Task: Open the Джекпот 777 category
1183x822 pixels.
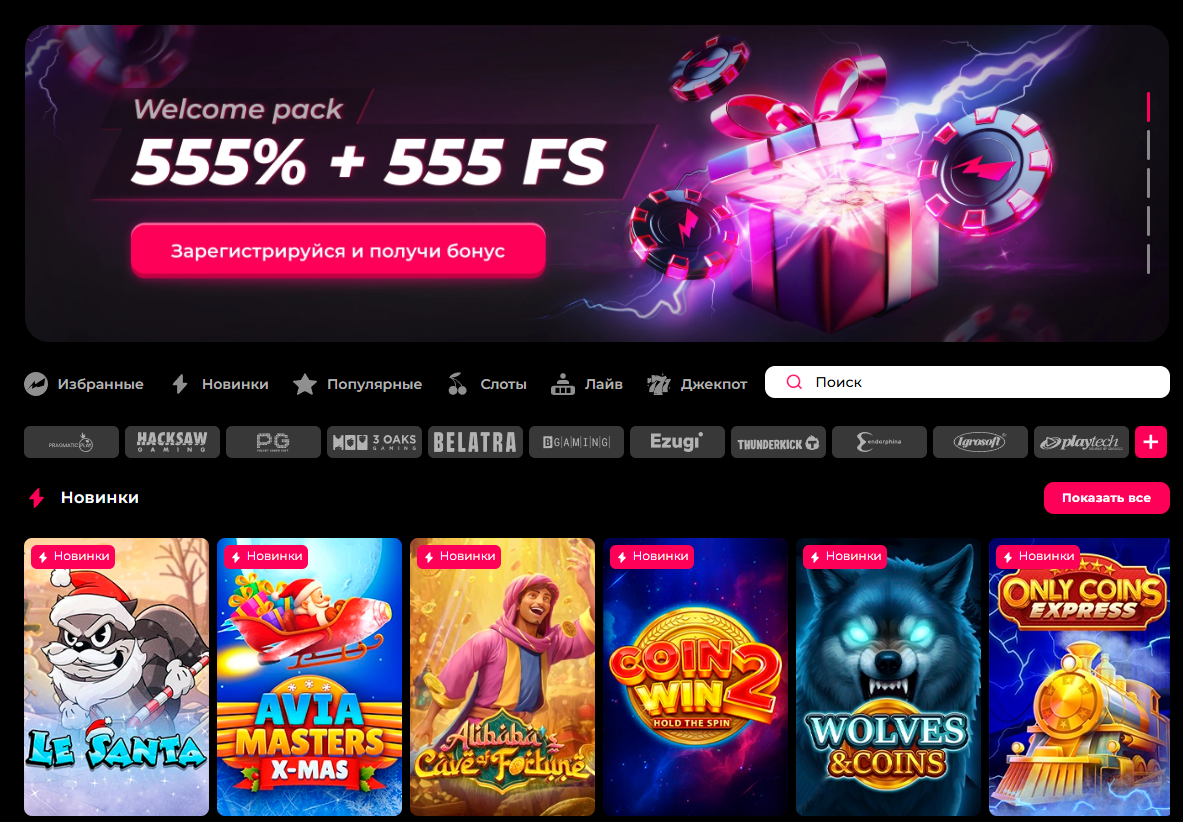Action: tap(696, 384)
